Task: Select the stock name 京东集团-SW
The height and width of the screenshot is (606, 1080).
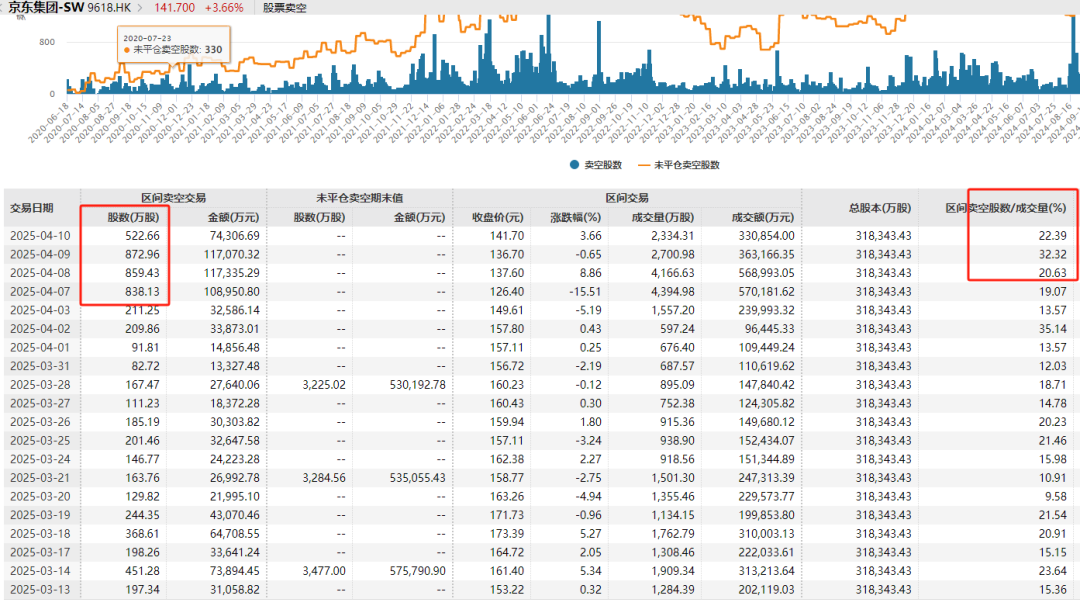Action: click(45, 8)
